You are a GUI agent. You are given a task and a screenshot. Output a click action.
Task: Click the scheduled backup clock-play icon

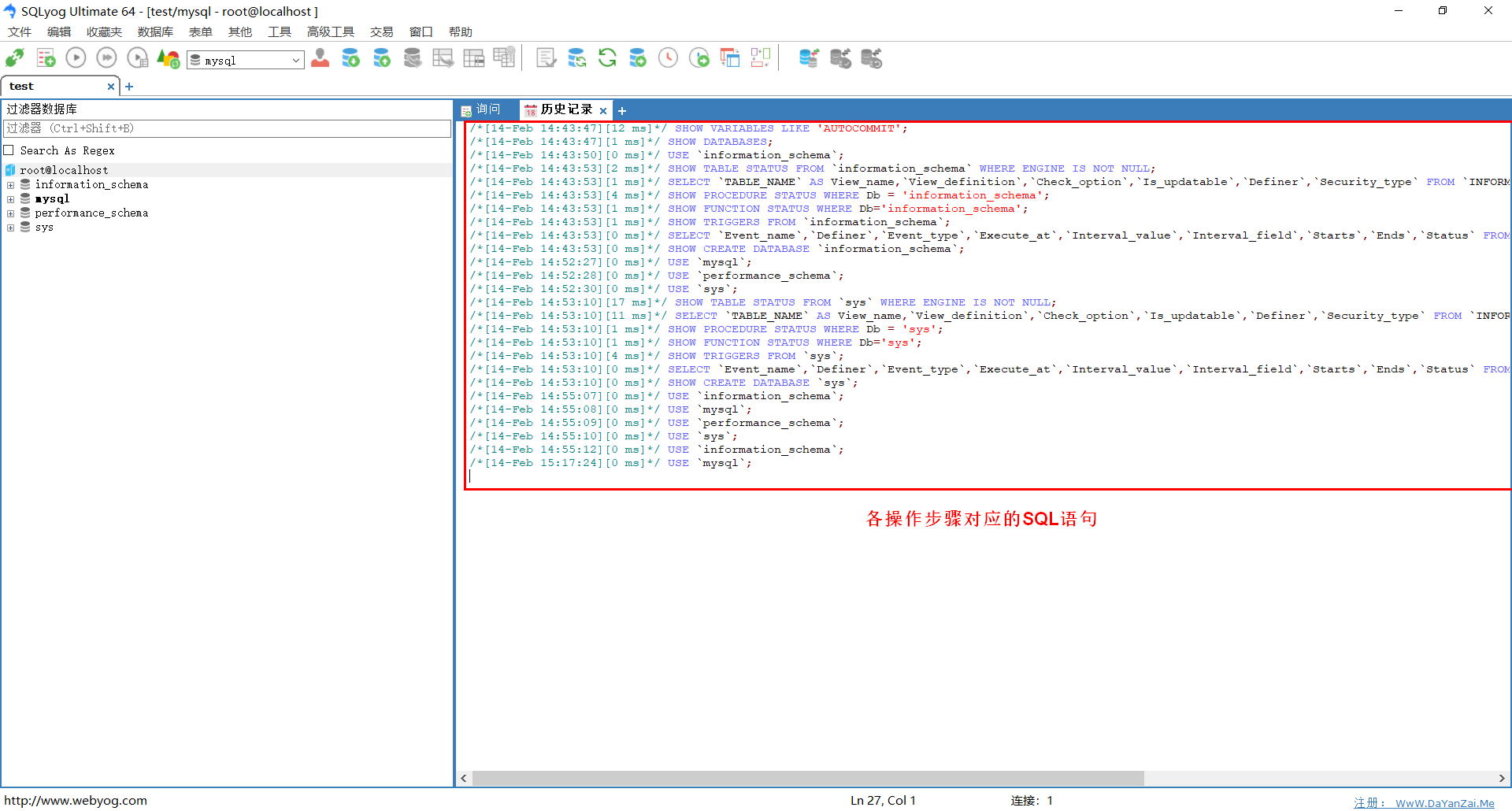point(699,58)
